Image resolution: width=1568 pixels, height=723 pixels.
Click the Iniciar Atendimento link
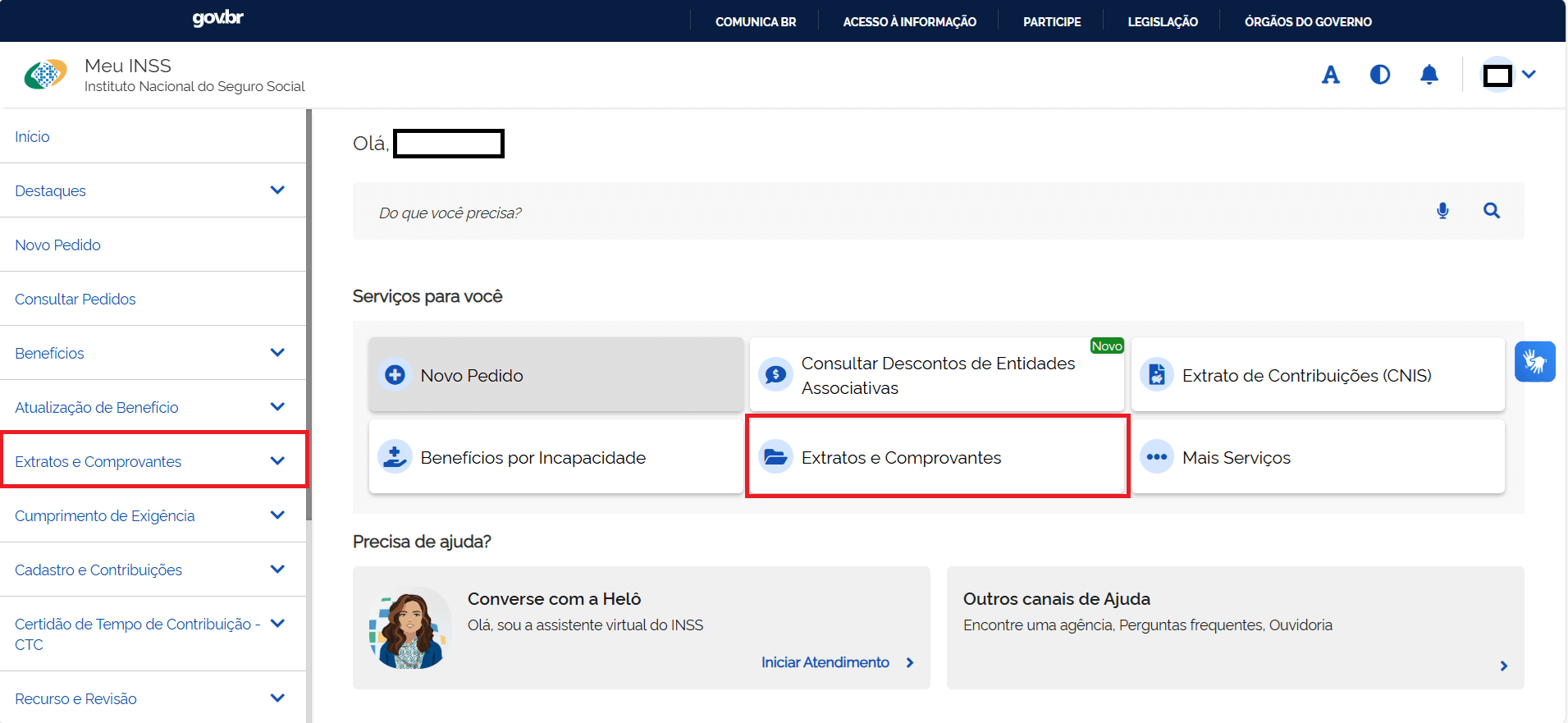pyautogui.click(x=825, y=662)
